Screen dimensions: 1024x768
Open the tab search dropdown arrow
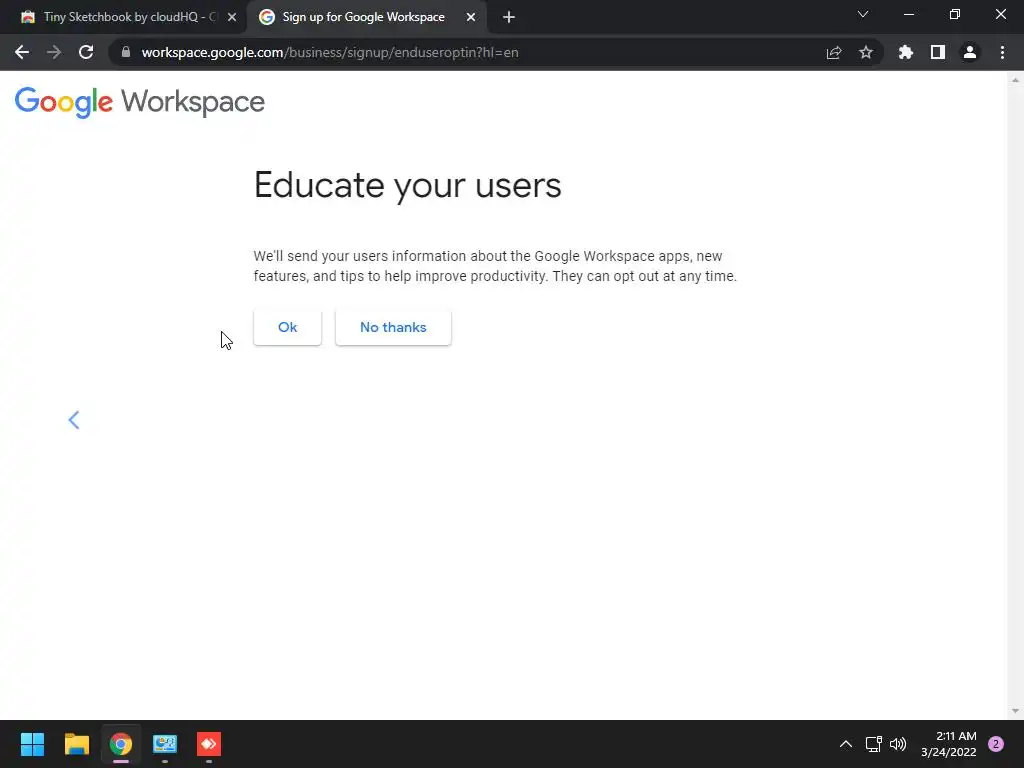863,14
